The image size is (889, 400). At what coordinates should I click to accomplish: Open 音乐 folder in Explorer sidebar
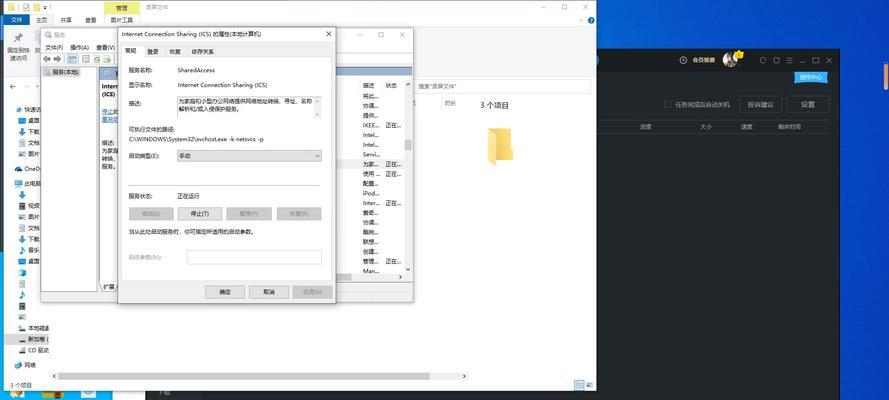pos(29,250)
